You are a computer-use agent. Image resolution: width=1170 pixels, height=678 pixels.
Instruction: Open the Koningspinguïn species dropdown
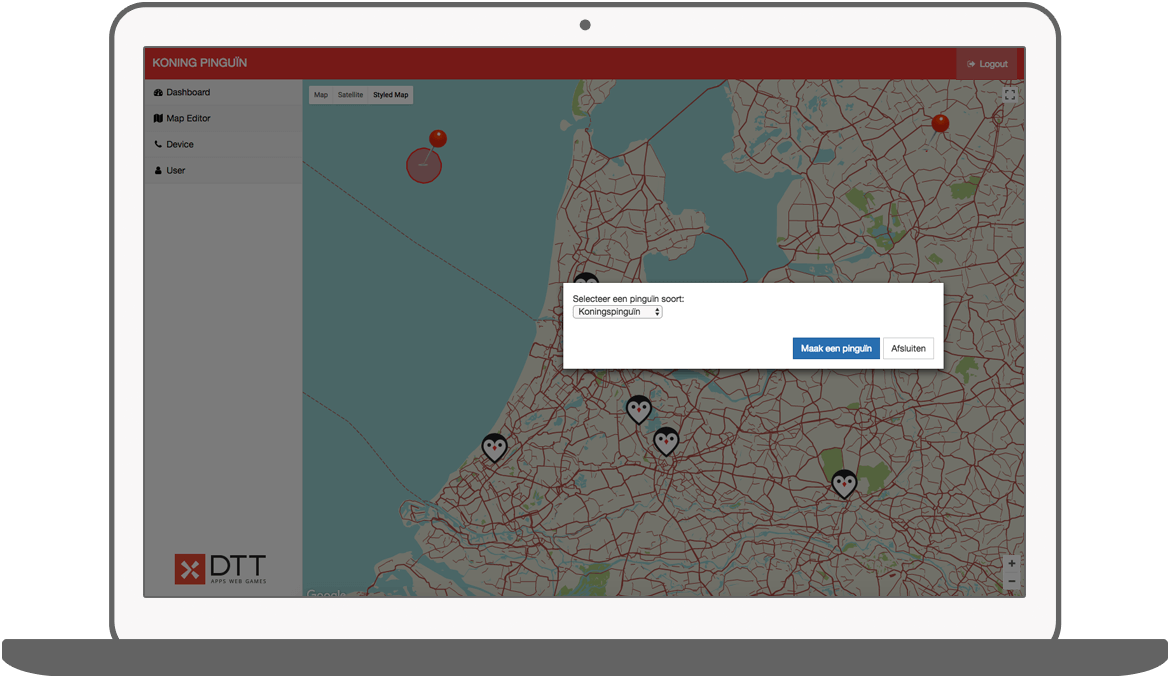click(617, 313)
